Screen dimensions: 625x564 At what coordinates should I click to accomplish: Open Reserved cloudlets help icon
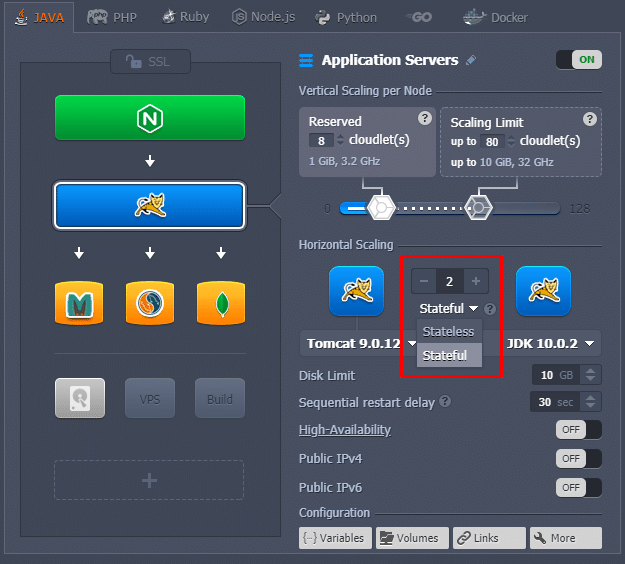(425, 118)
